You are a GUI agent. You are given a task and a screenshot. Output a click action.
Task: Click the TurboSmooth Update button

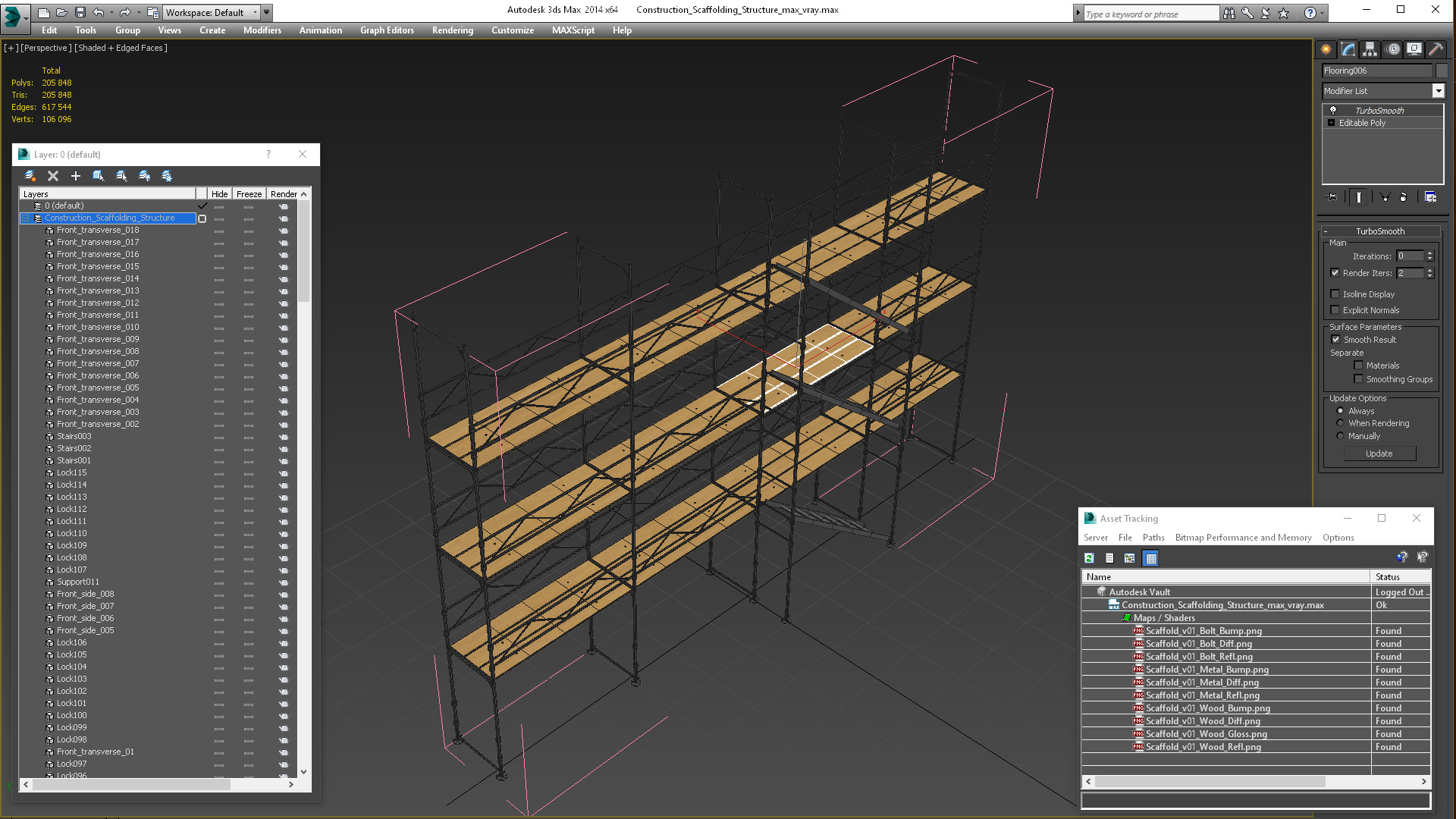point(1379,453)
